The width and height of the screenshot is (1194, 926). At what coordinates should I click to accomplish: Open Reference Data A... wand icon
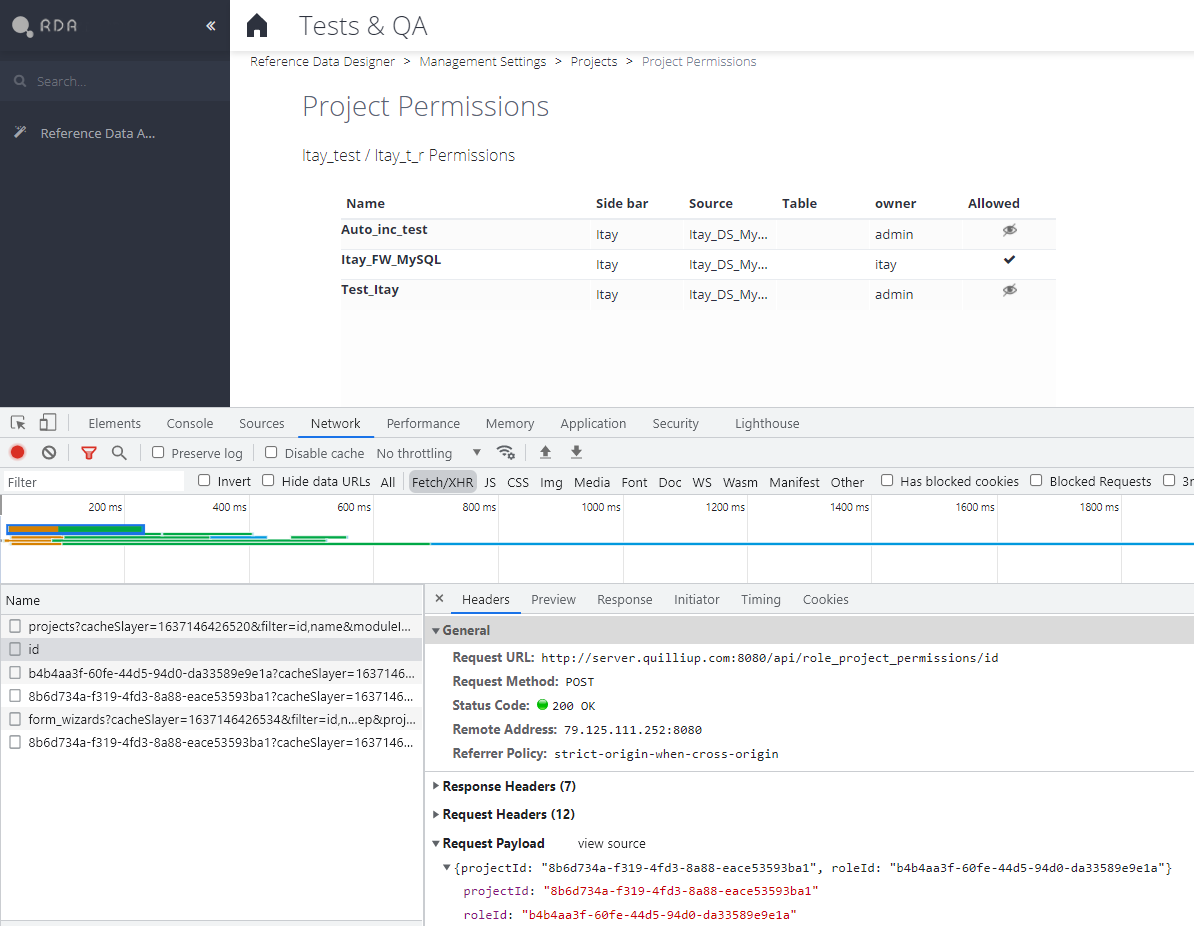(x=21, y=133)
